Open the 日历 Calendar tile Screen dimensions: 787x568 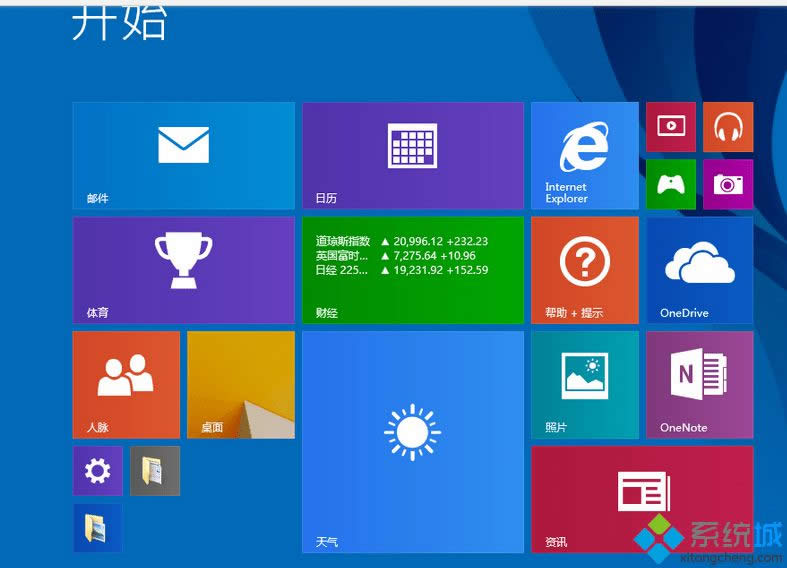(x=412, y=155)
